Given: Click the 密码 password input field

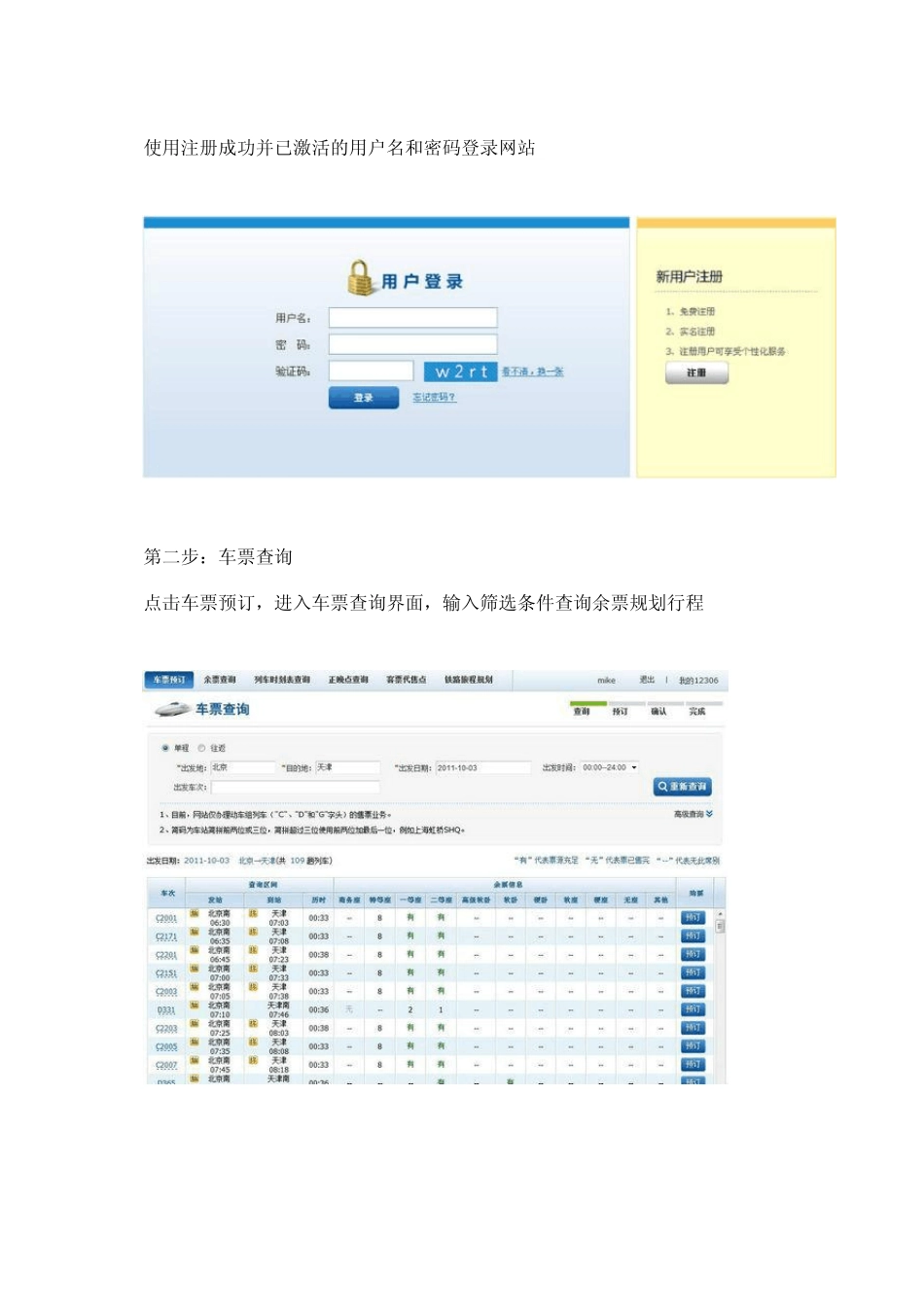Looking at the screenshot, I should [412, 344].
